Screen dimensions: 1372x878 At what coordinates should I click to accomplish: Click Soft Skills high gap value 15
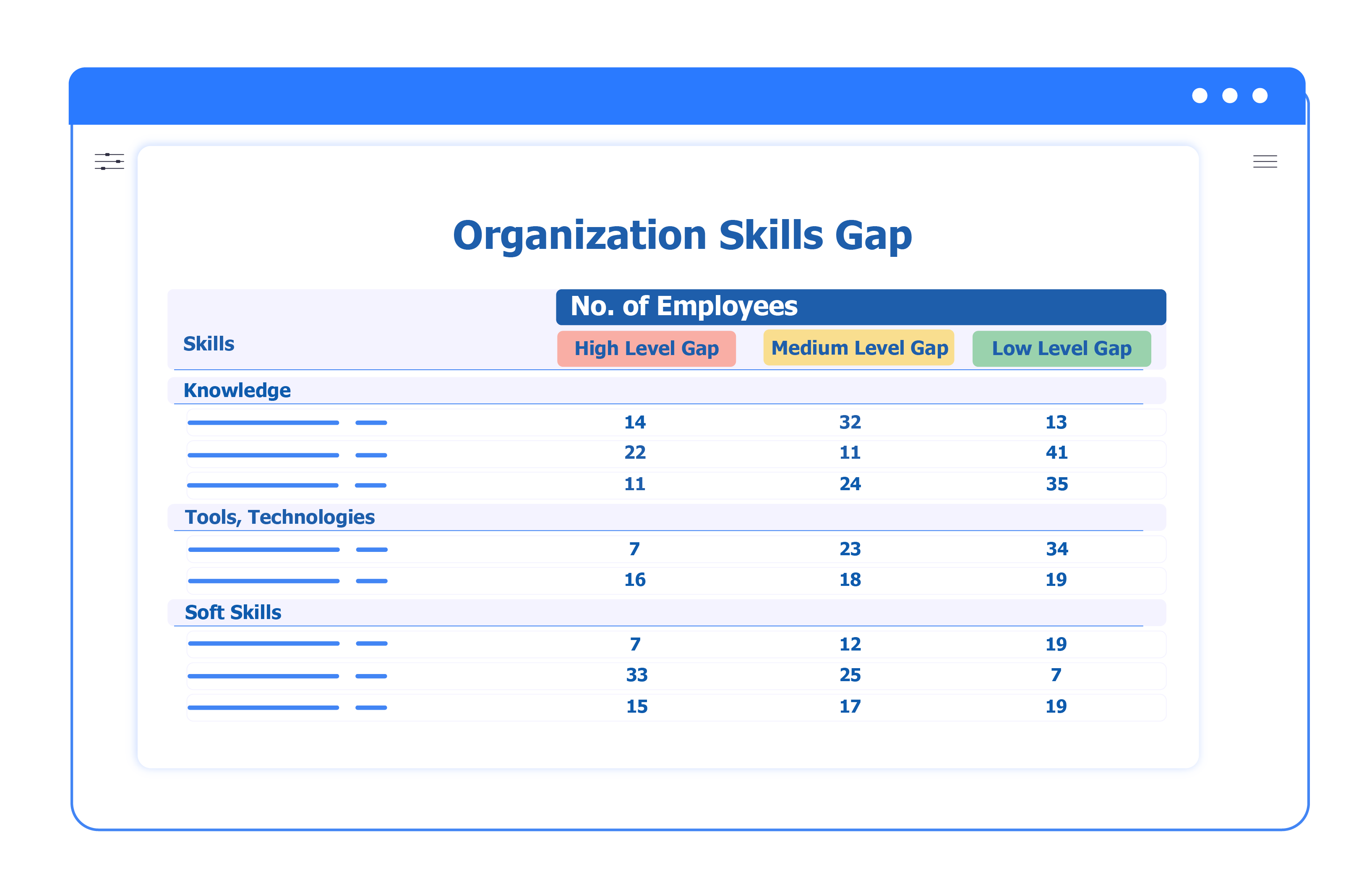[636, 706]
